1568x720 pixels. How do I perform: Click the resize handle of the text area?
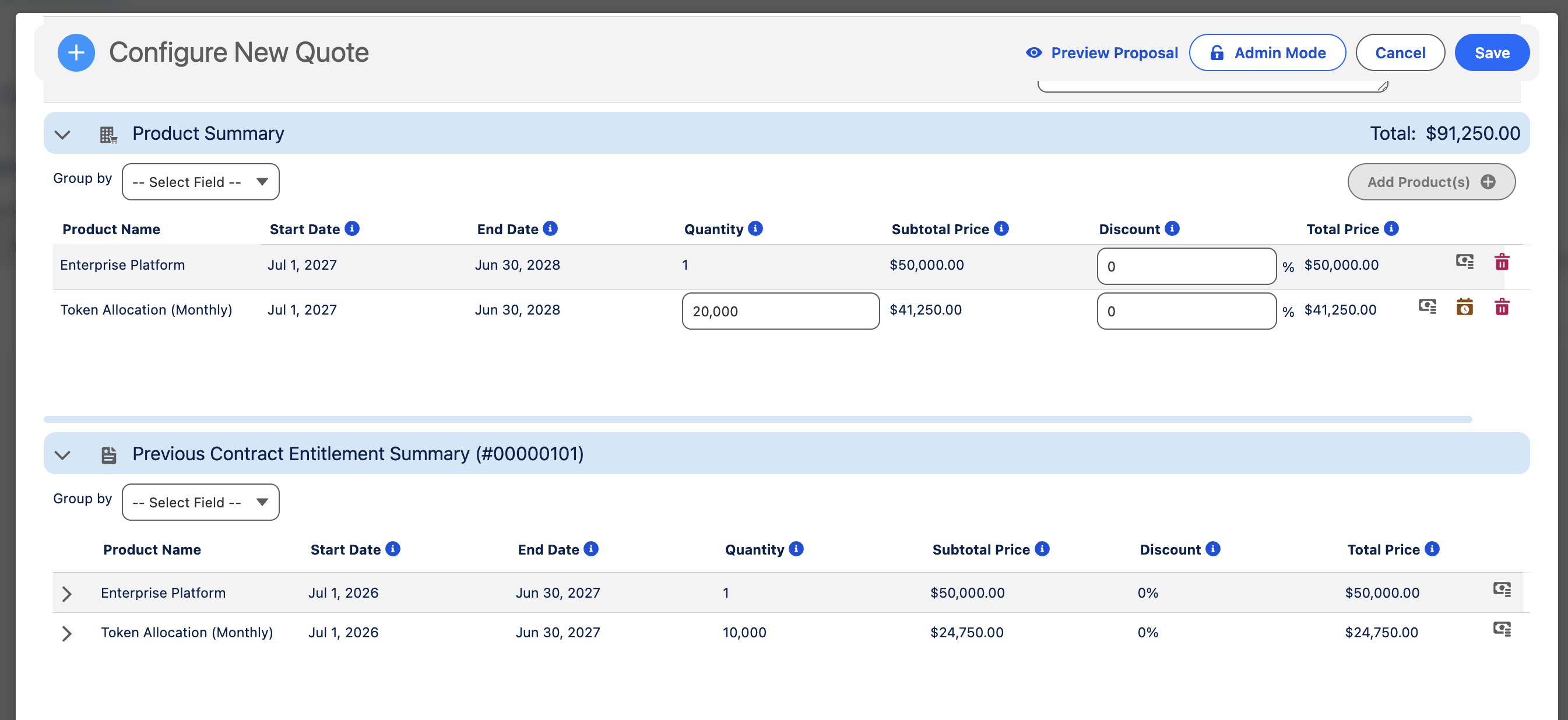(1383, 86)
